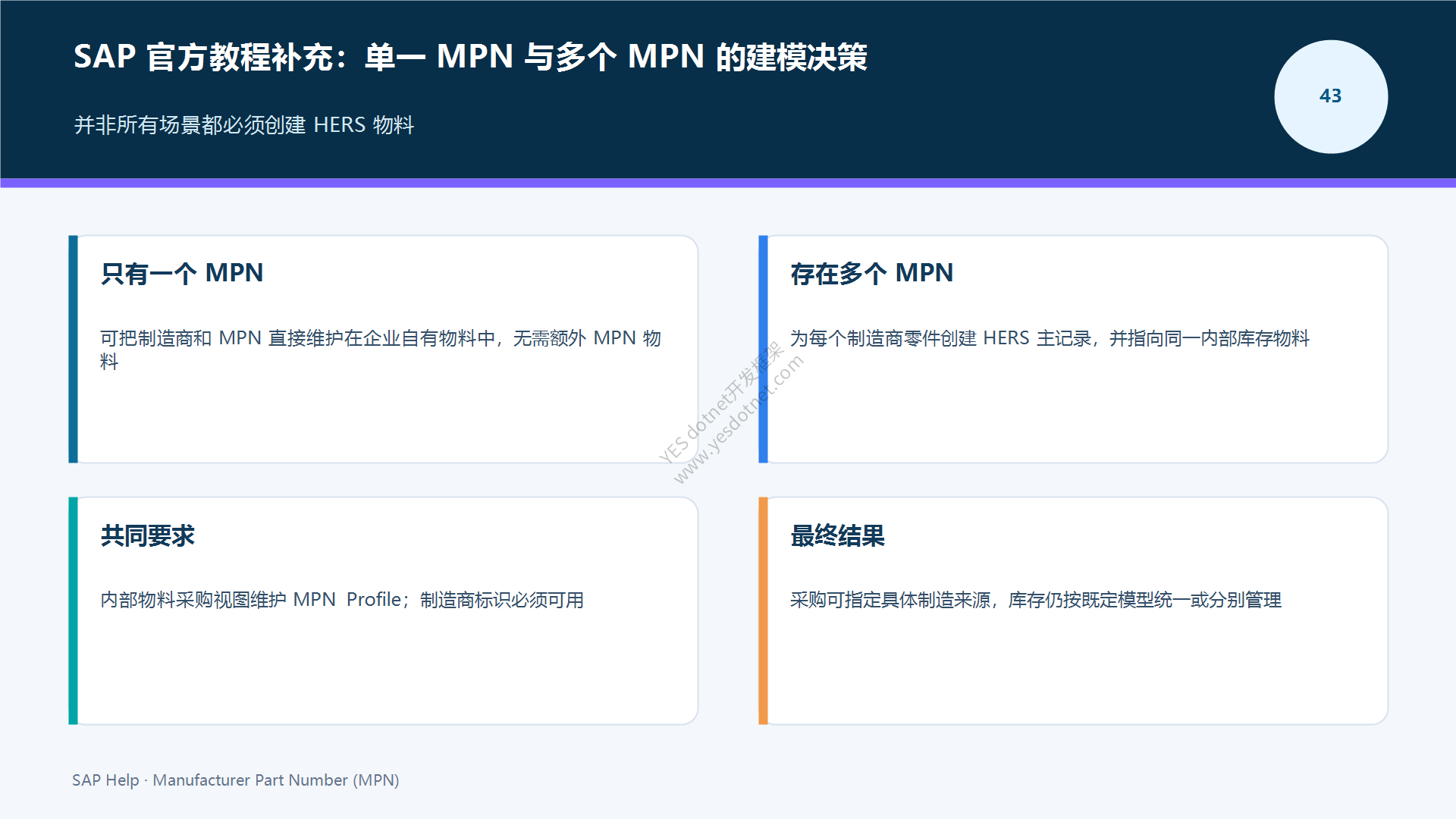Click the slide number 43 circle
The image size is (1456, 819).
(x=1331, y=96)
